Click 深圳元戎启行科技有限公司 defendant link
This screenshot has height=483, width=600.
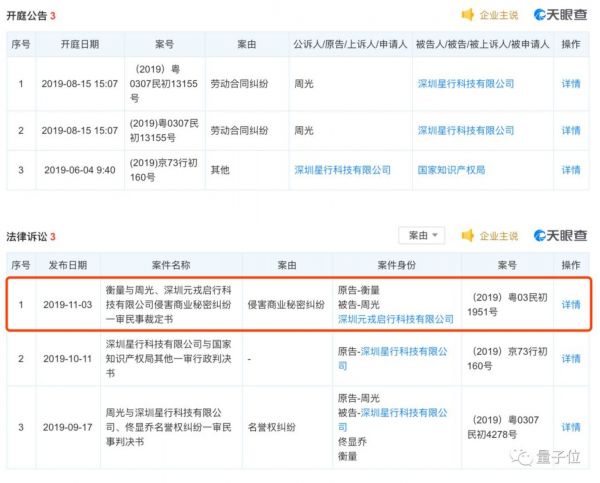click(395, 319)
